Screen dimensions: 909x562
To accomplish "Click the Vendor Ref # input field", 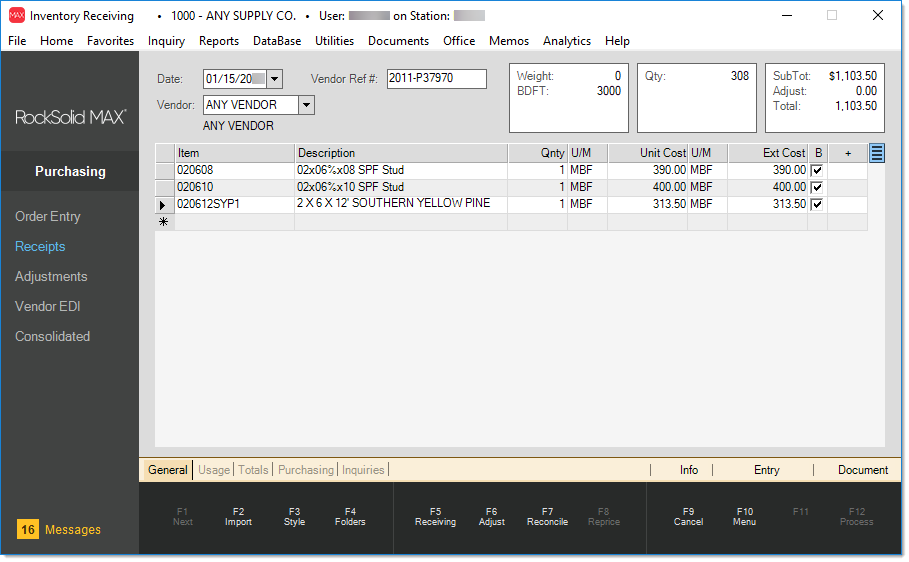I will pyautogui.click(x=437, y=78).
